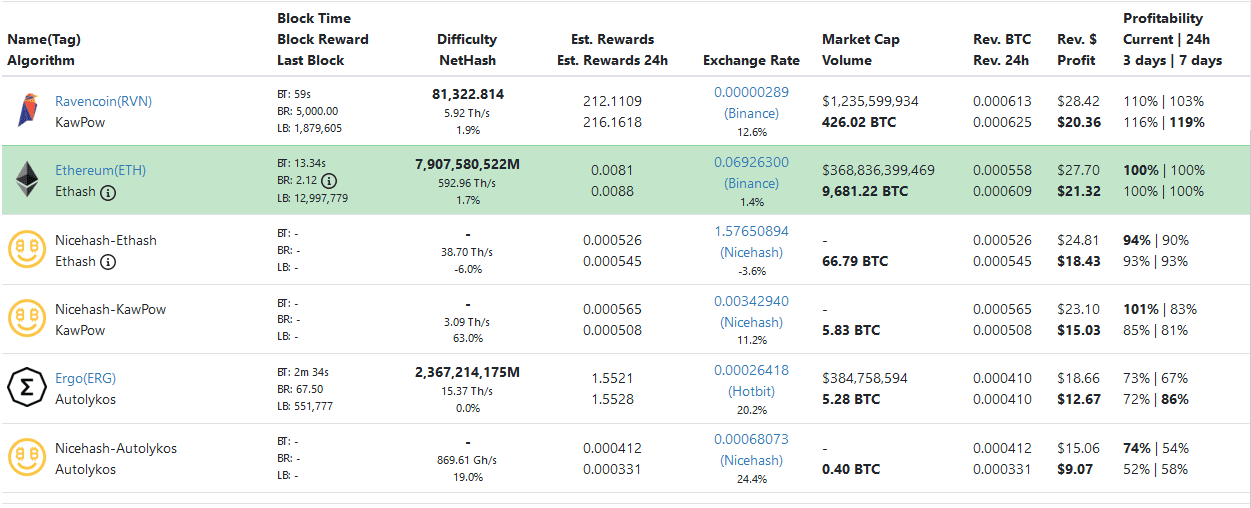
Task: Click the Market Cap column header
Action: point(861,39)
